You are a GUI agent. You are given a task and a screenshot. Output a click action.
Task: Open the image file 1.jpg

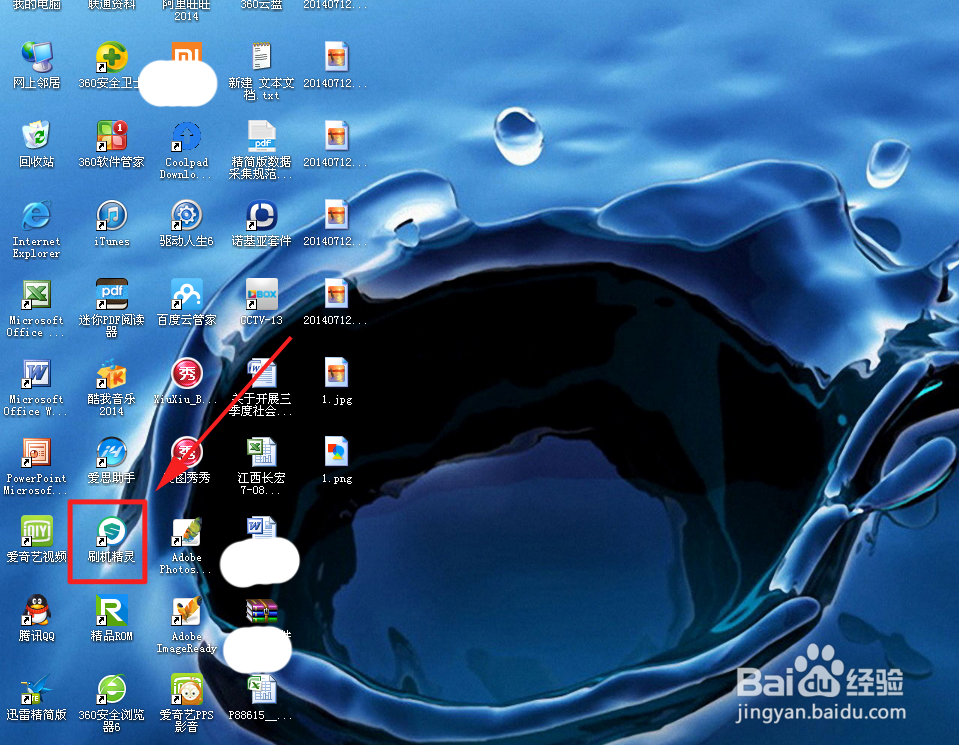tap(335, 375)
